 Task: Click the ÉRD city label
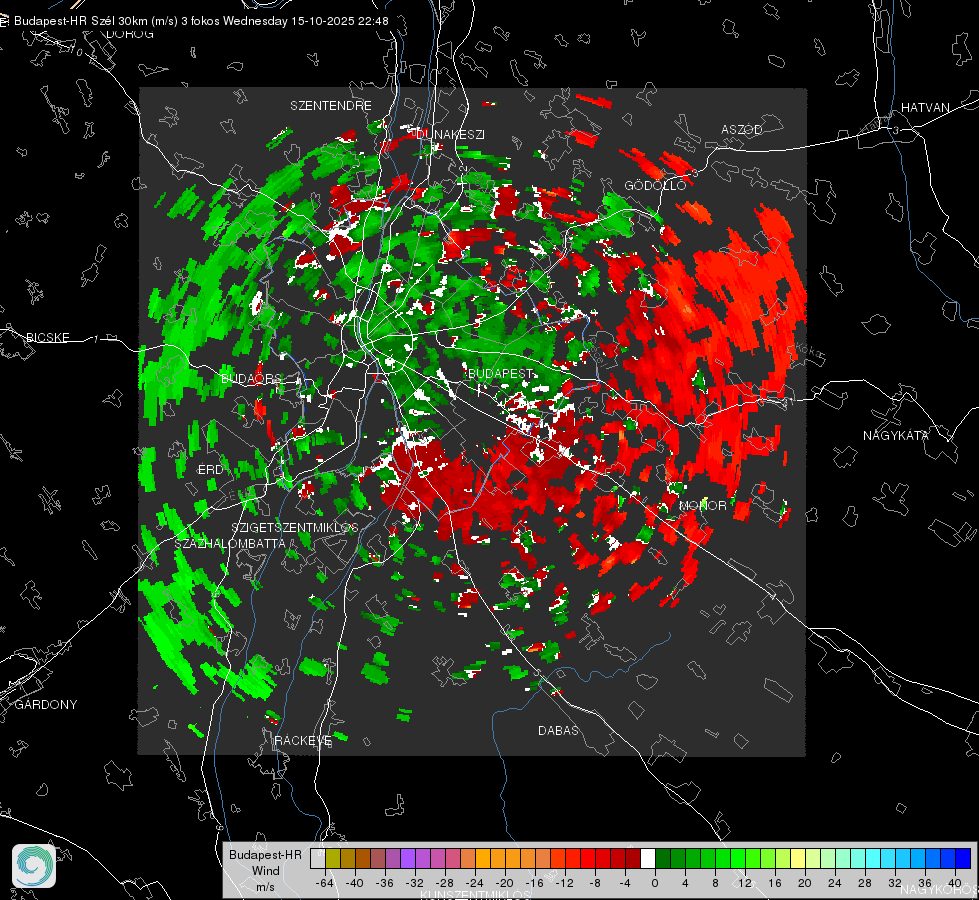tap(210, 470)
